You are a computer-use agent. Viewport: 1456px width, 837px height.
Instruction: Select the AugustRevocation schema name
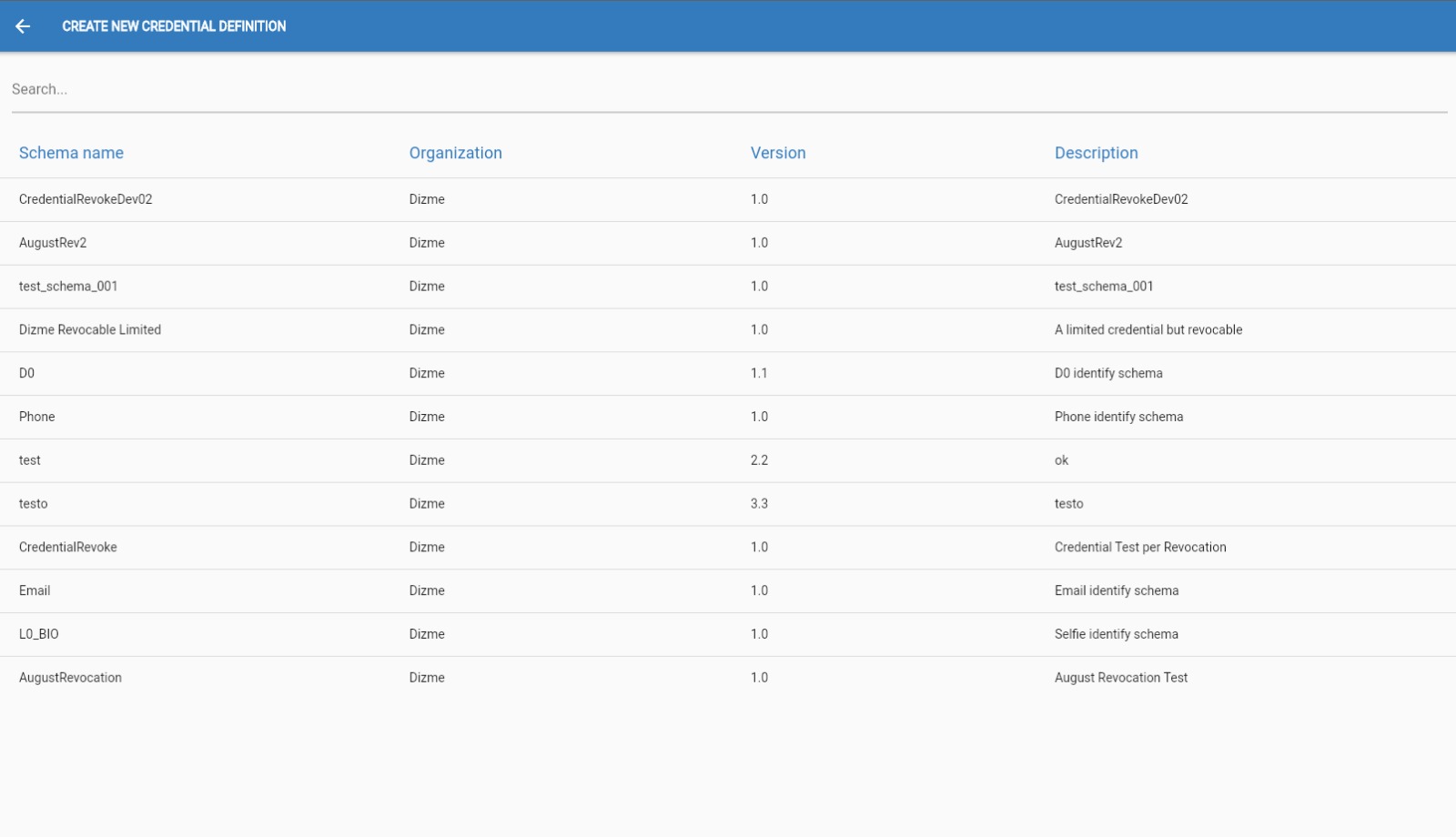[x=70, y=678]
